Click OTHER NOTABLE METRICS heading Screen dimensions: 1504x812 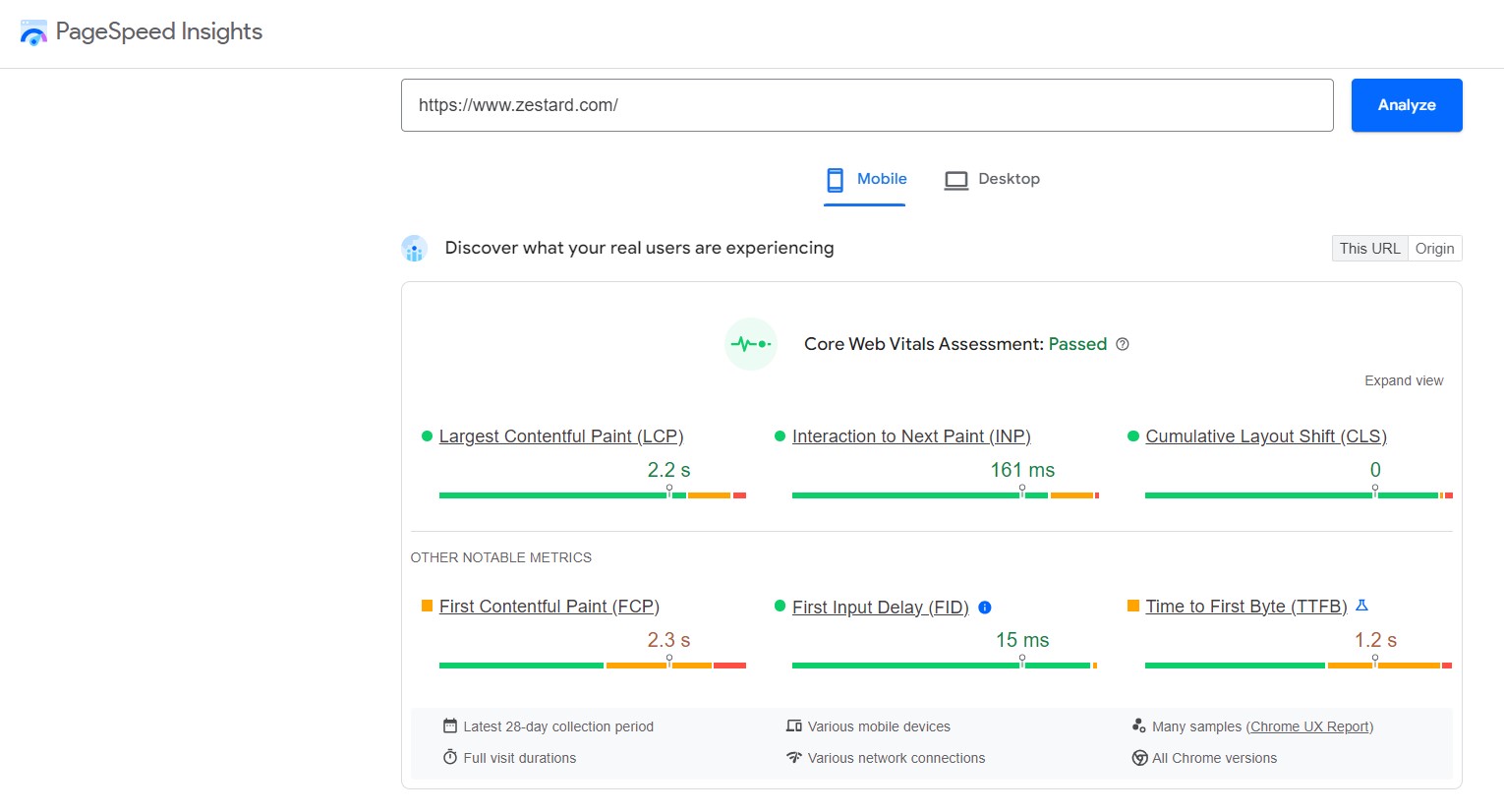tap(501, 557)
